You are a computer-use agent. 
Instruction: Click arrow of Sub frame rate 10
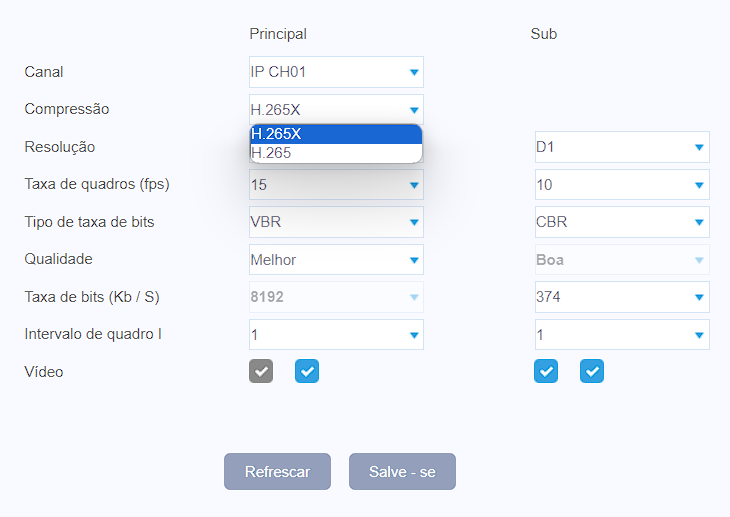(x=699, y=185)
